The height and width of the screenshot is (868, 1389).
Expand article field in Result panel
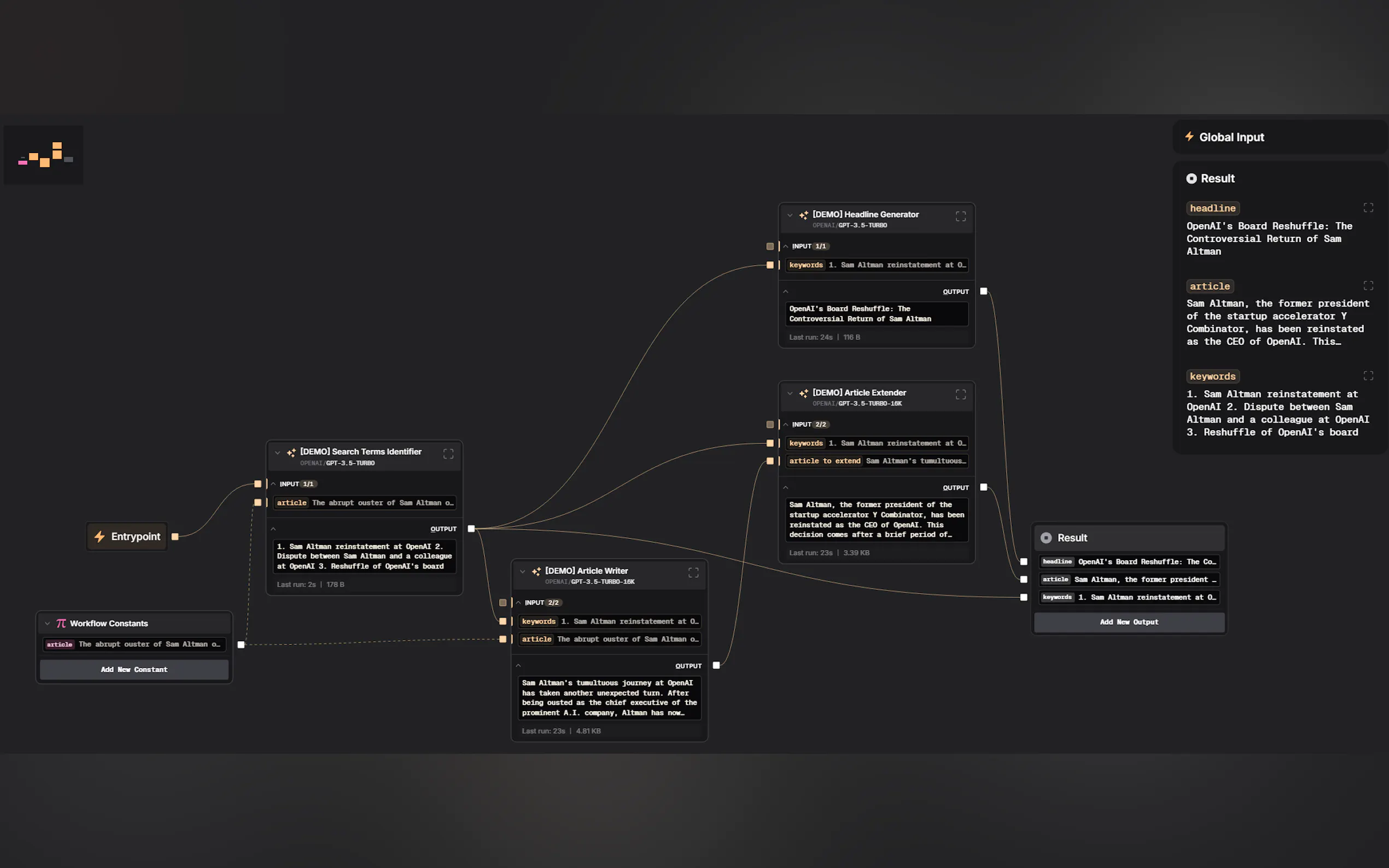1368,286
